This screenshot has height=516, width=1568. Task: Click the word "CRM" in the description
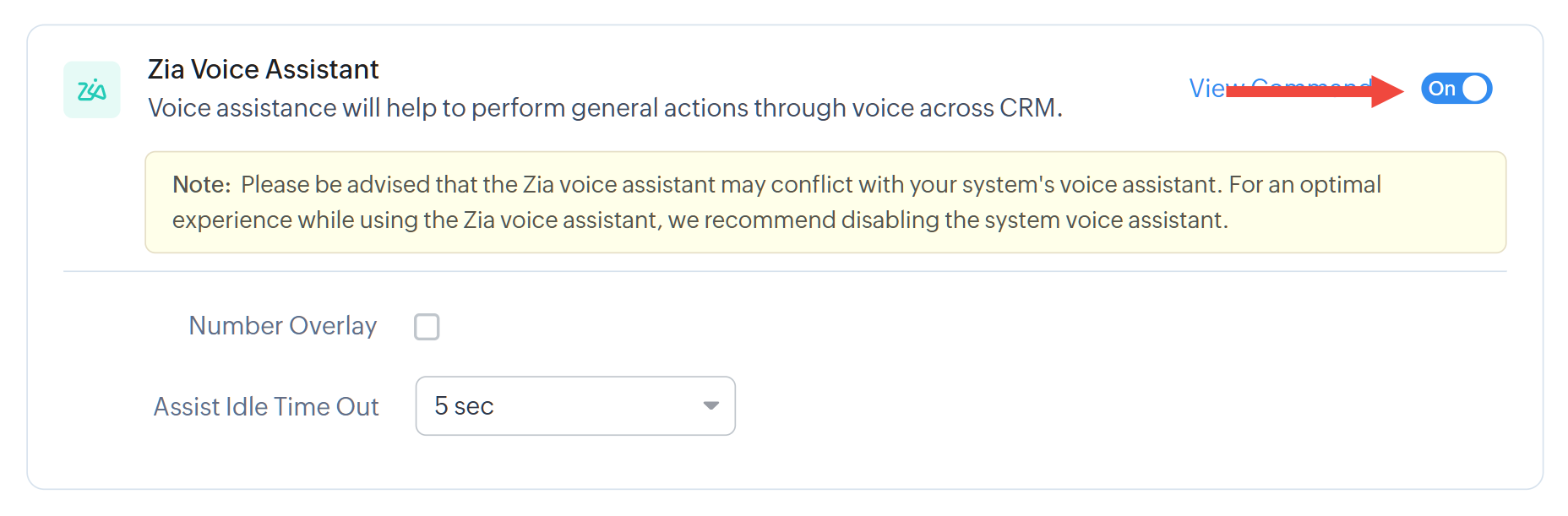coord(1026,108)
